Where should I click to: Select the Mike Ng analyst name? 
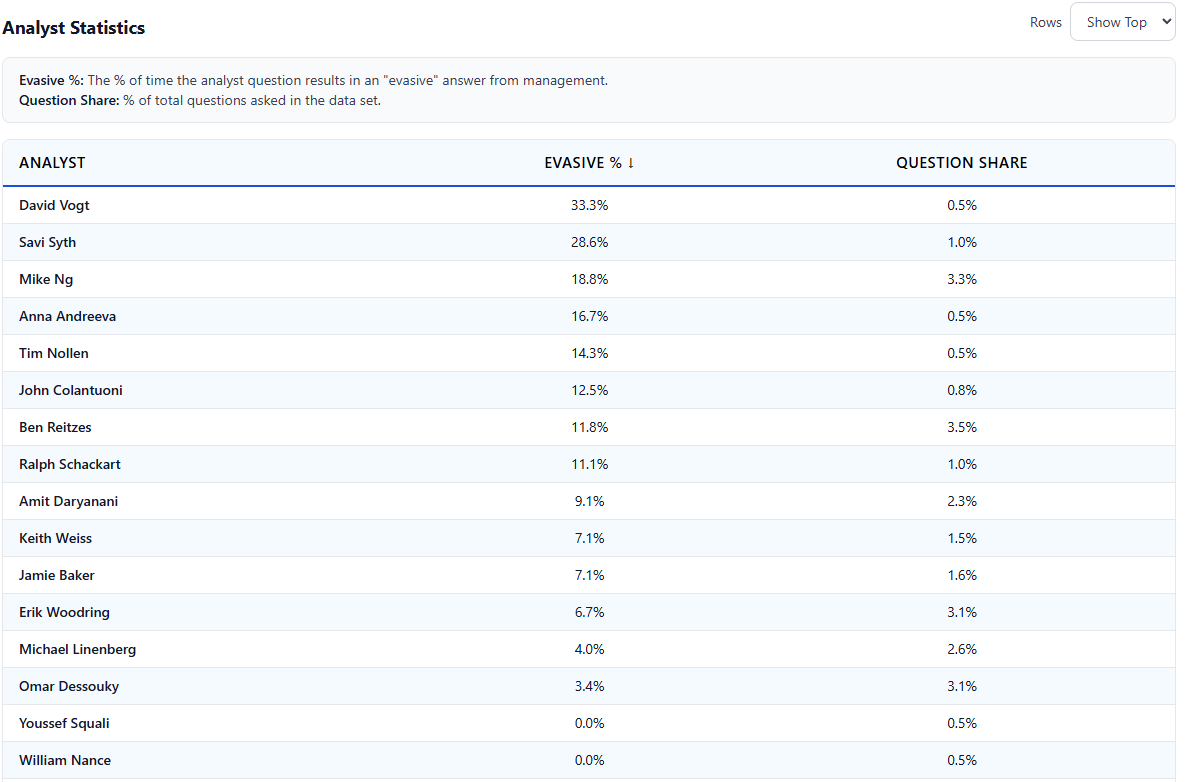pos(46,280)
